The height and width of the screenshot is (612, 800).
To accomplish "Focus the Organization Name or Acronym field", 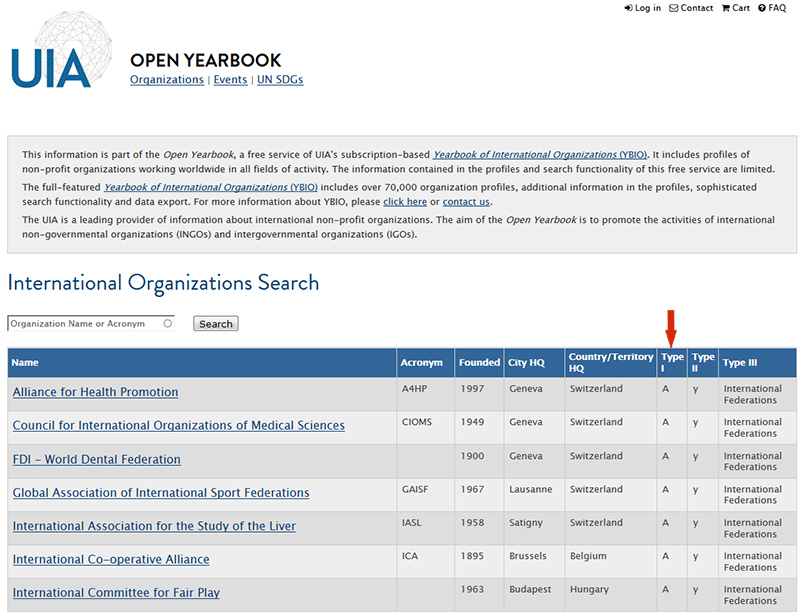I will click(x=91, y=323).
